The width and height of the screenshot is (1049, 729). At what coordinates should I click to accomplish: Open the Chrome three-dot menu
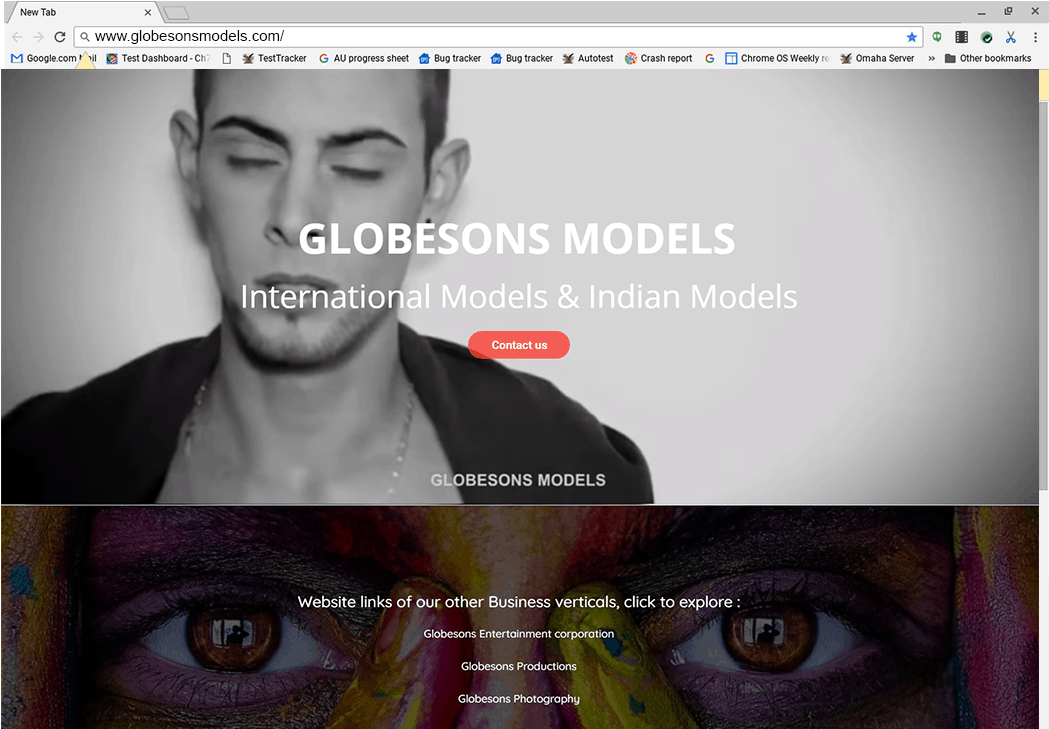[x=1035, y=37]
